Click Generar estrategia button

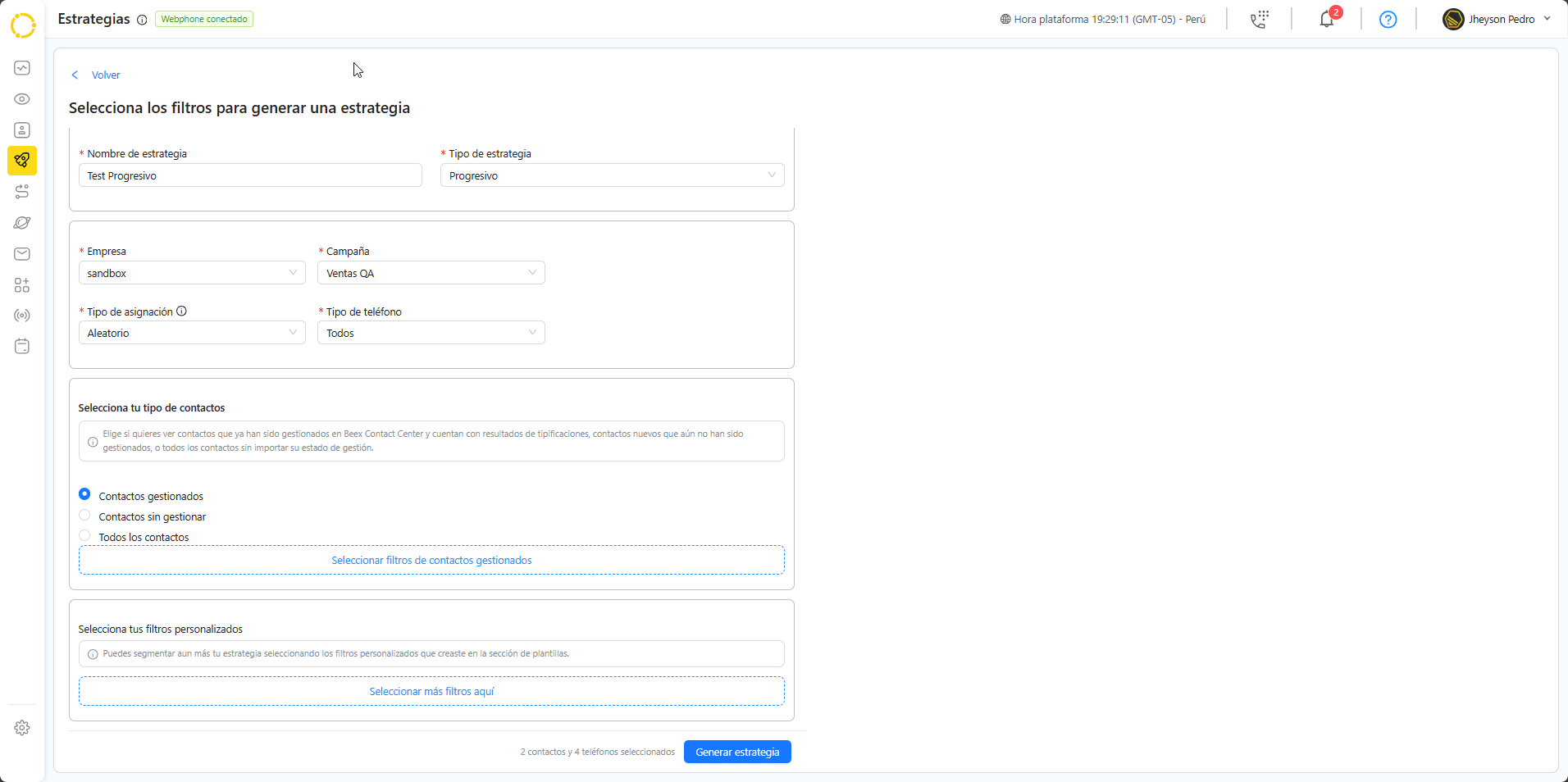coord(737,752)
